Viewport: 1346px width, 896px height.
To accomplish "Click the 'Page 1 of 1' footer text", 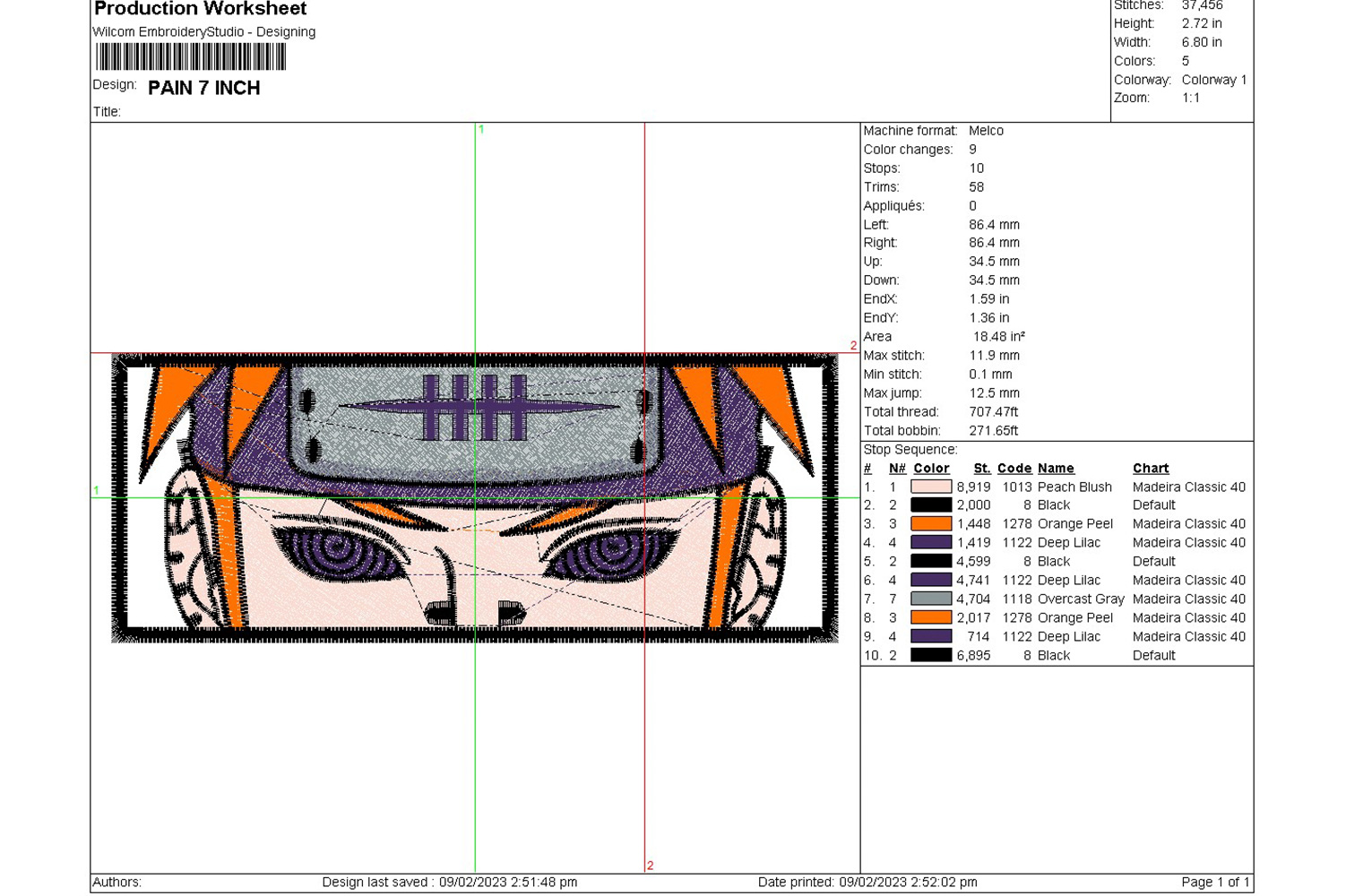I will (x=1215, y=883).
